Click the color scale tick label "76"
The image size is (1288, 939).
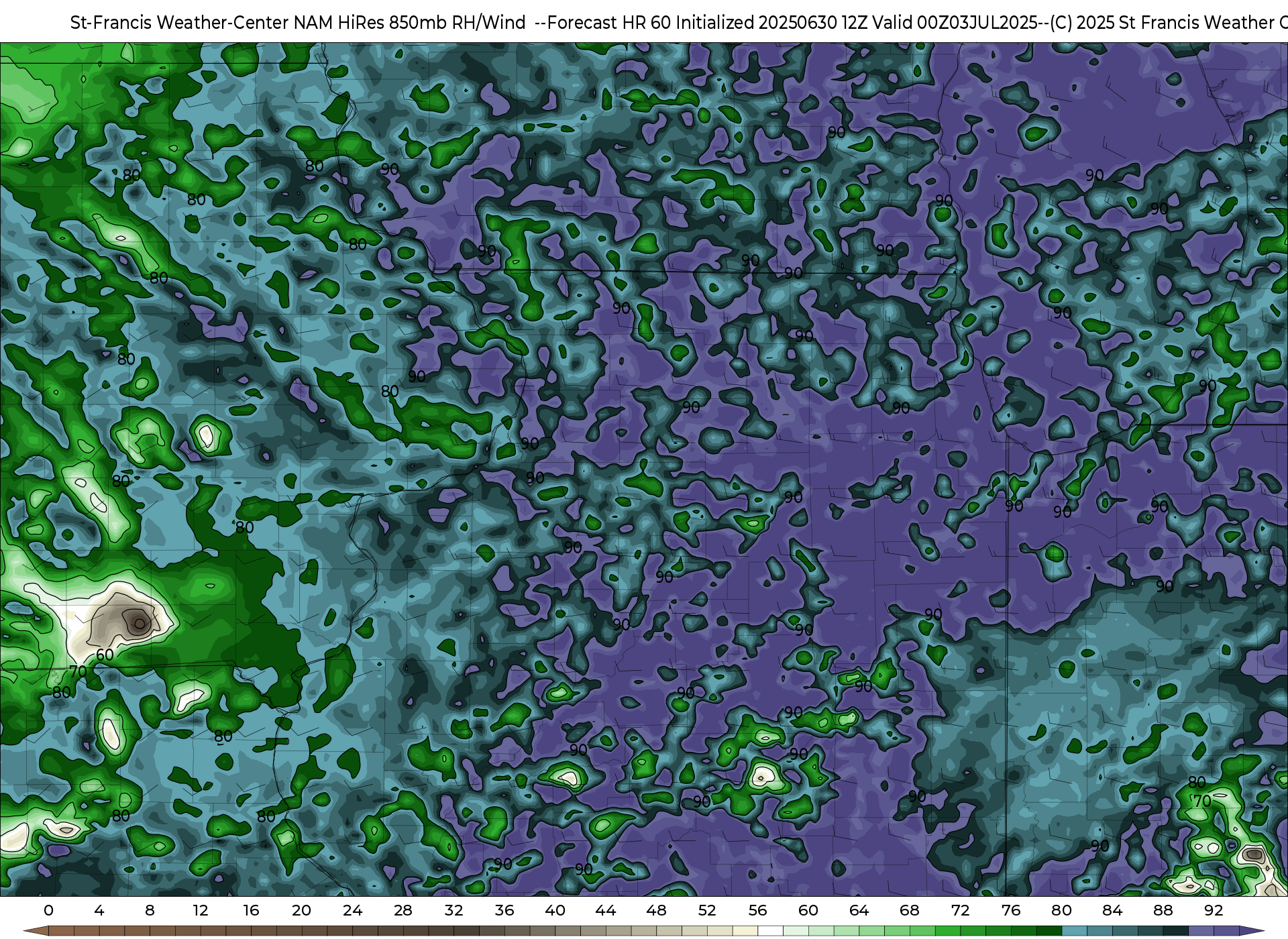(x=1011, y=910)
